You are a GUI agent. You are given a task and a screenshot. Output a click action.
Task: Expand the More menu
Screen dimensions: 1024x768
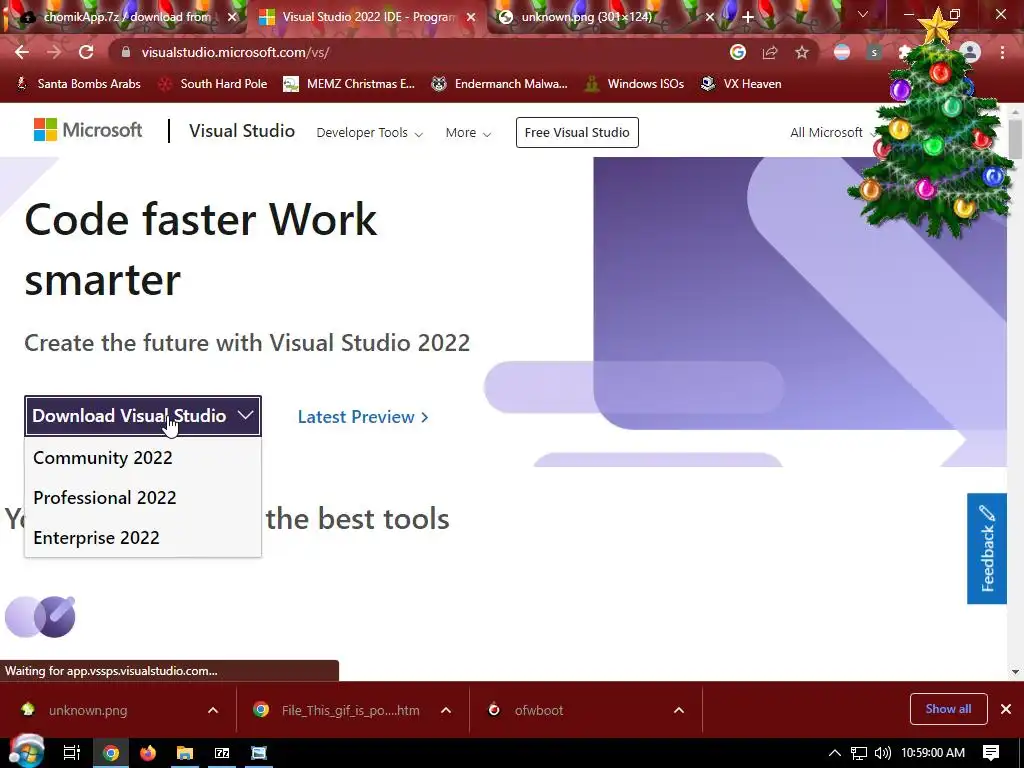coord(468,133)
